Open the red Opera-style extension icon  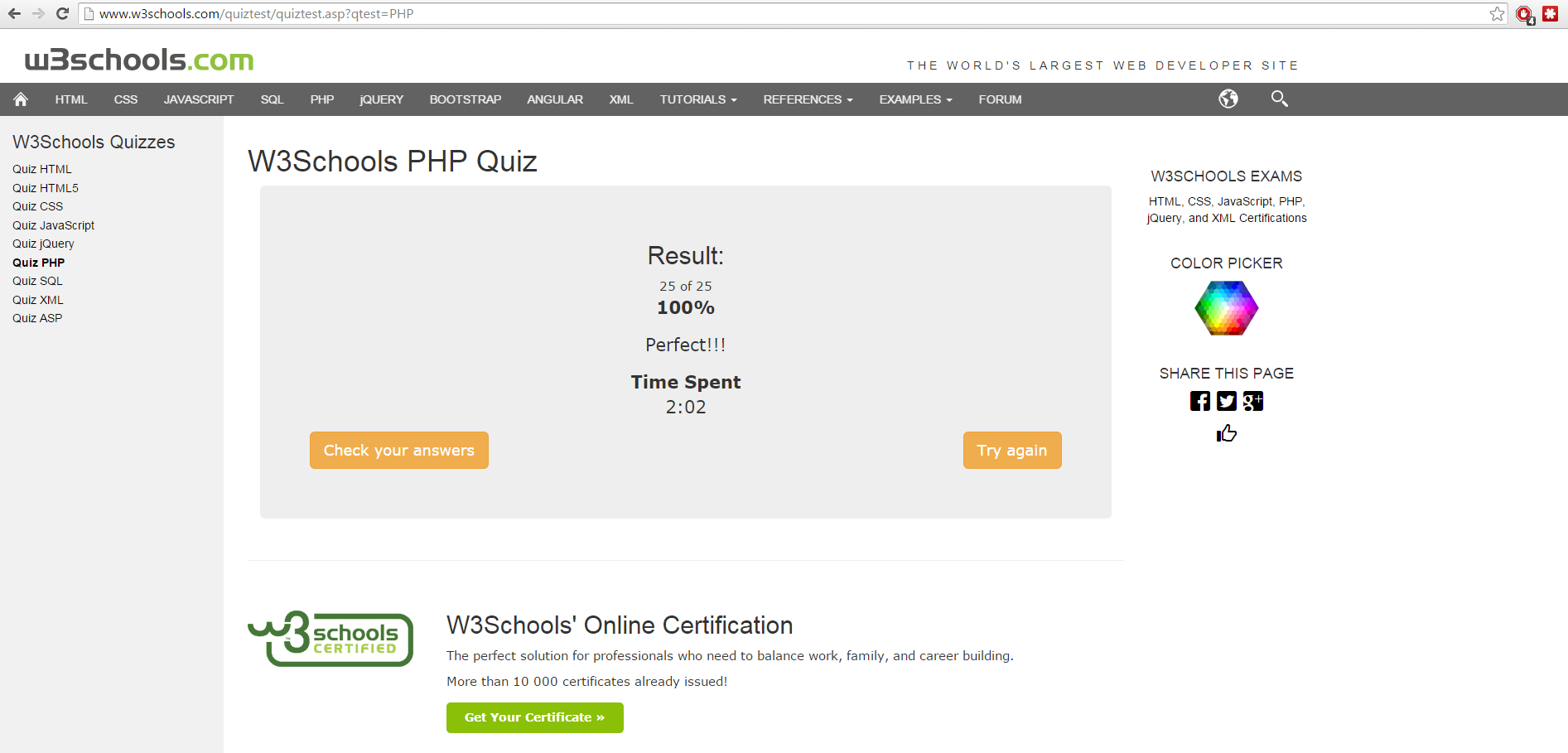pyautogui.click(x=1525, y=14)
